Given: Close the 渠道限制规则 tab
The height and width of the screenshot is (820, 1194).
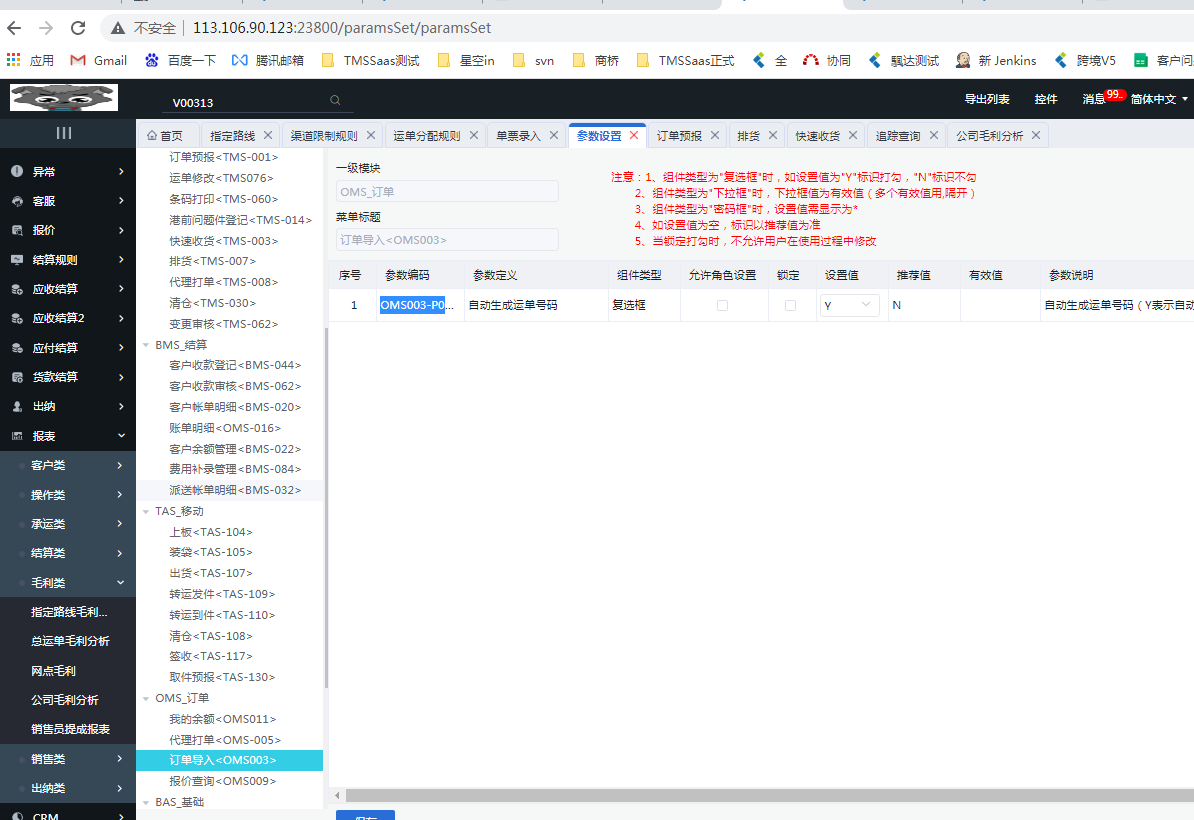Looking at the screenshot, I should (x=371, y=135).
